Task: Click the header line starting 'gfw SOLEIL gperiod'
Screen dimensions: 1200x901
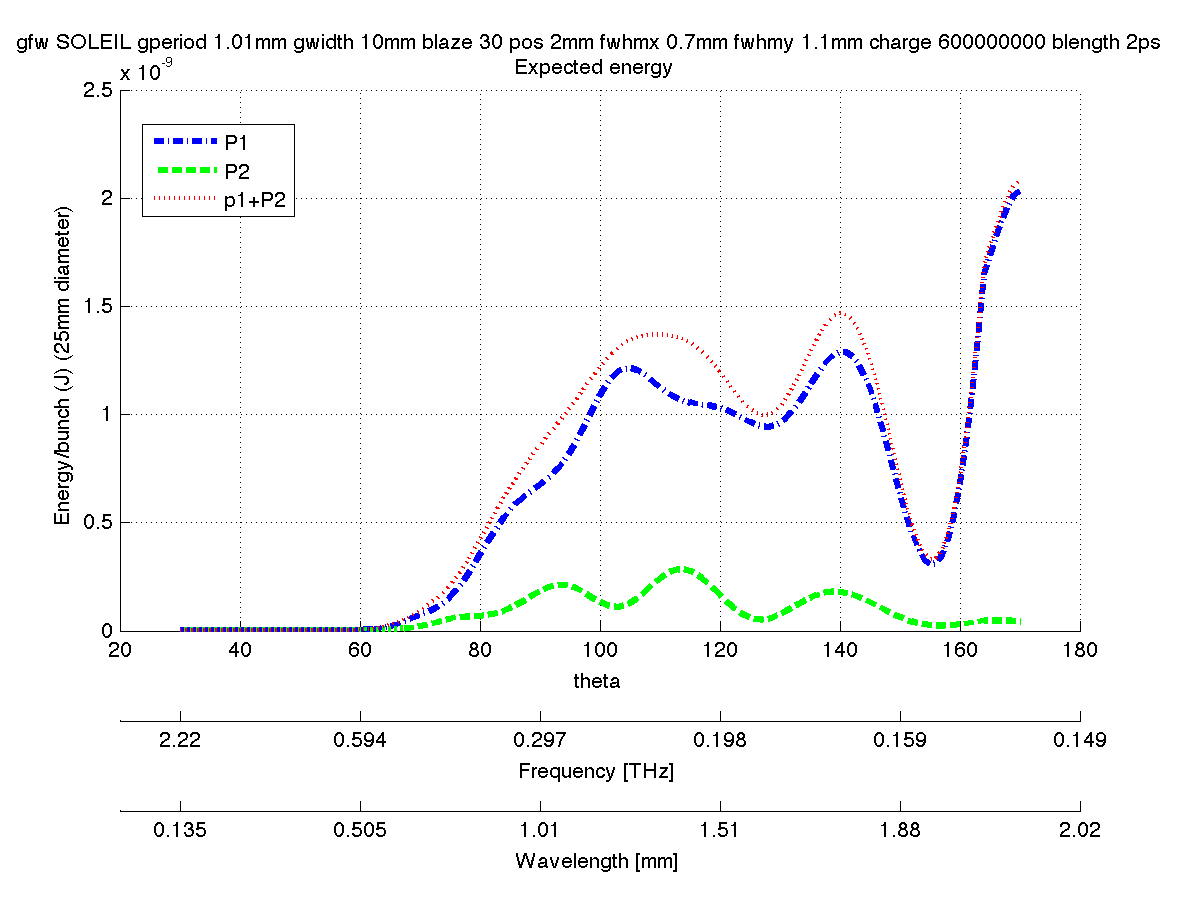Action: 590,44
